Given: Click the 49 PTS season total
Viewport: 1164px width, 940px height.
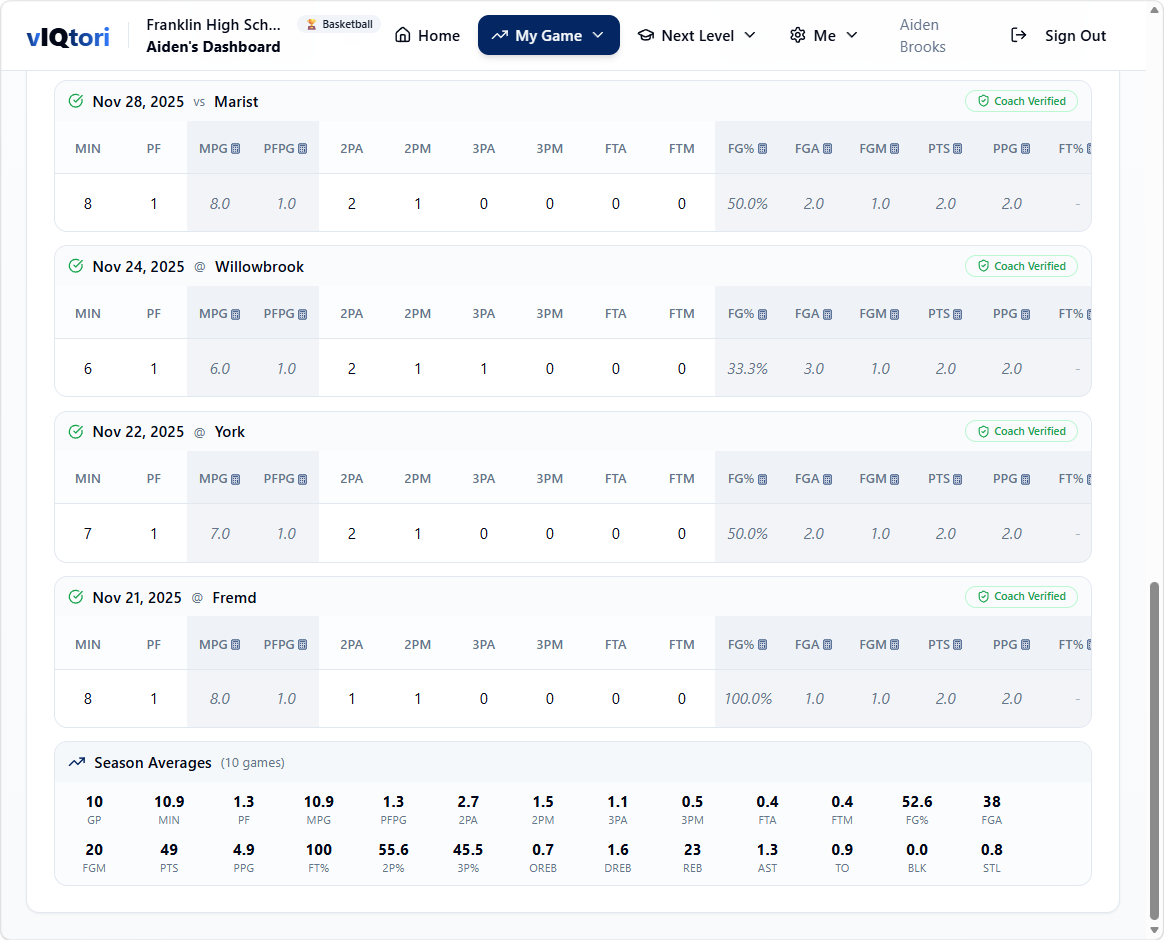Looking at the screenshot, I should pos(169,849).
